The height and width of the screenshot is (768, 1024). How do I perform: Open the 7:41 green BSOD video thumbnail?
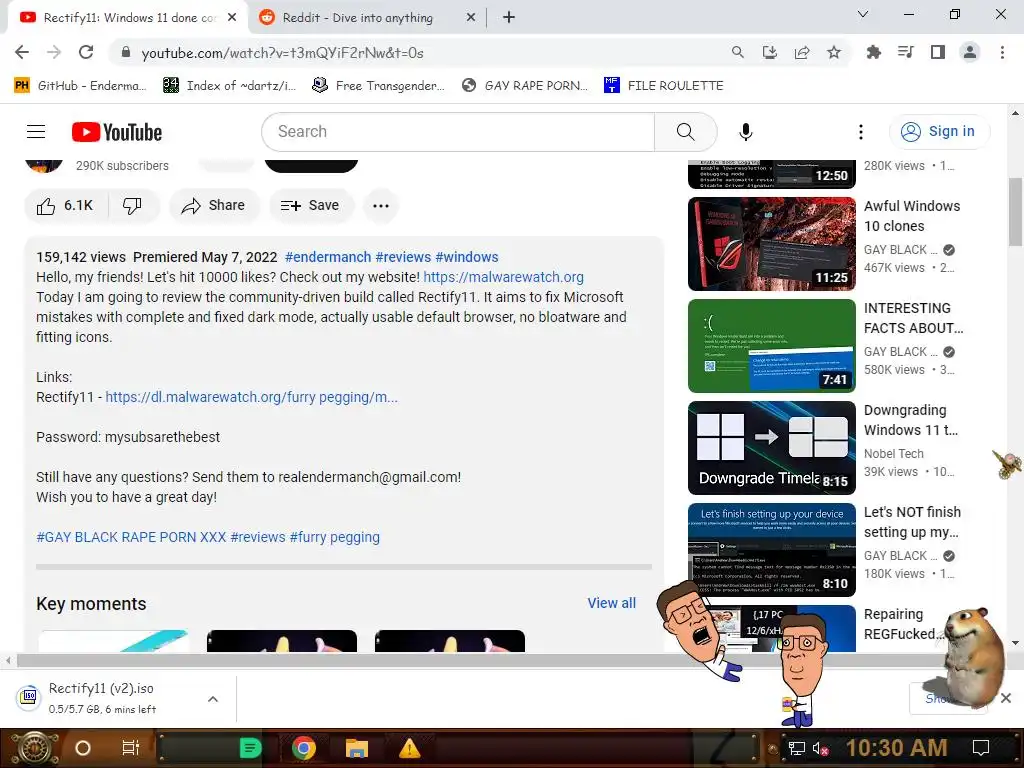point(771,345)
